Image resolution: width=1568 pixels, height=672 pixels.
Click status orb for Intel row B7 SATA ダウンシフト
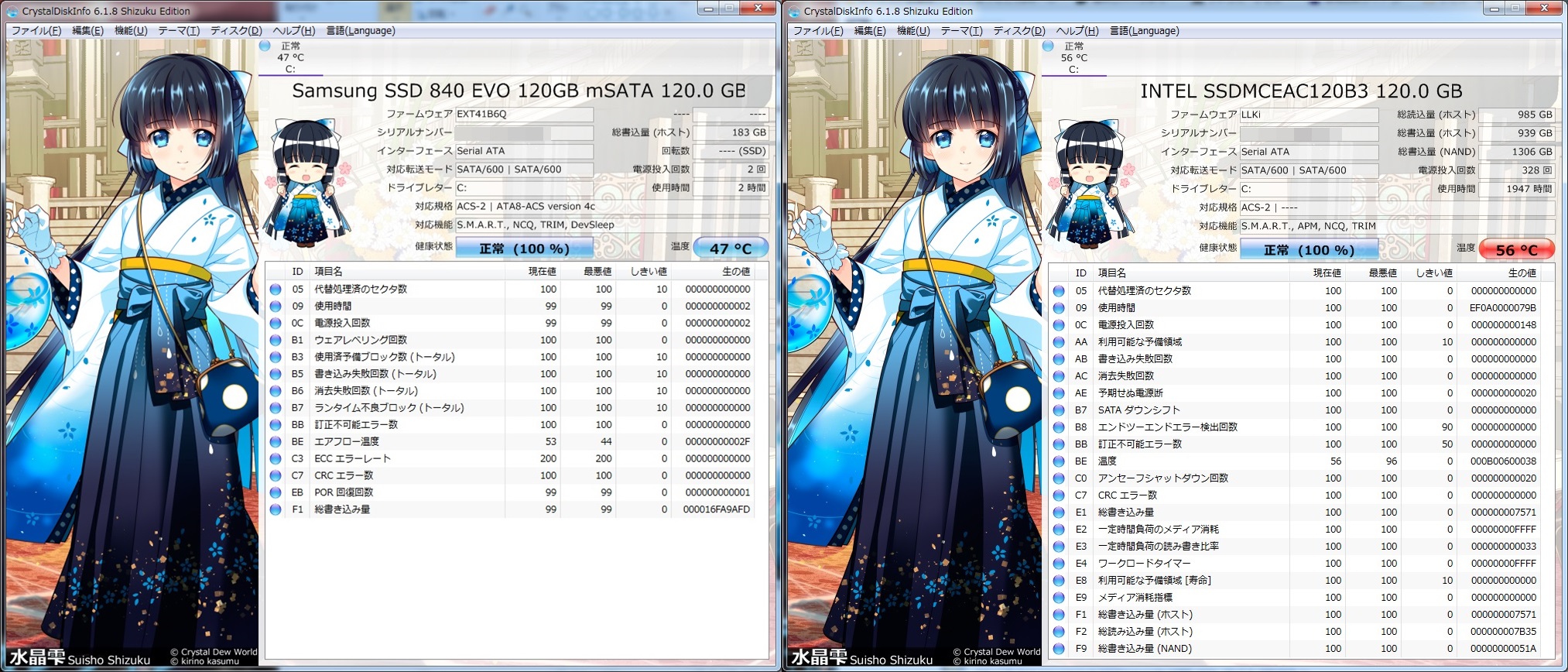[x=1059, y=410]
